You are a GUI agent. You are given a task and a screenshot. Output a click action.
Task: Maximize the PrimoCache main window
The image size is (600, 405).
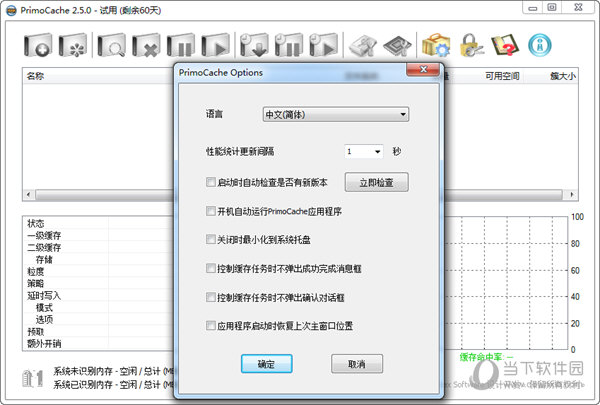click(x=552, y=7)
